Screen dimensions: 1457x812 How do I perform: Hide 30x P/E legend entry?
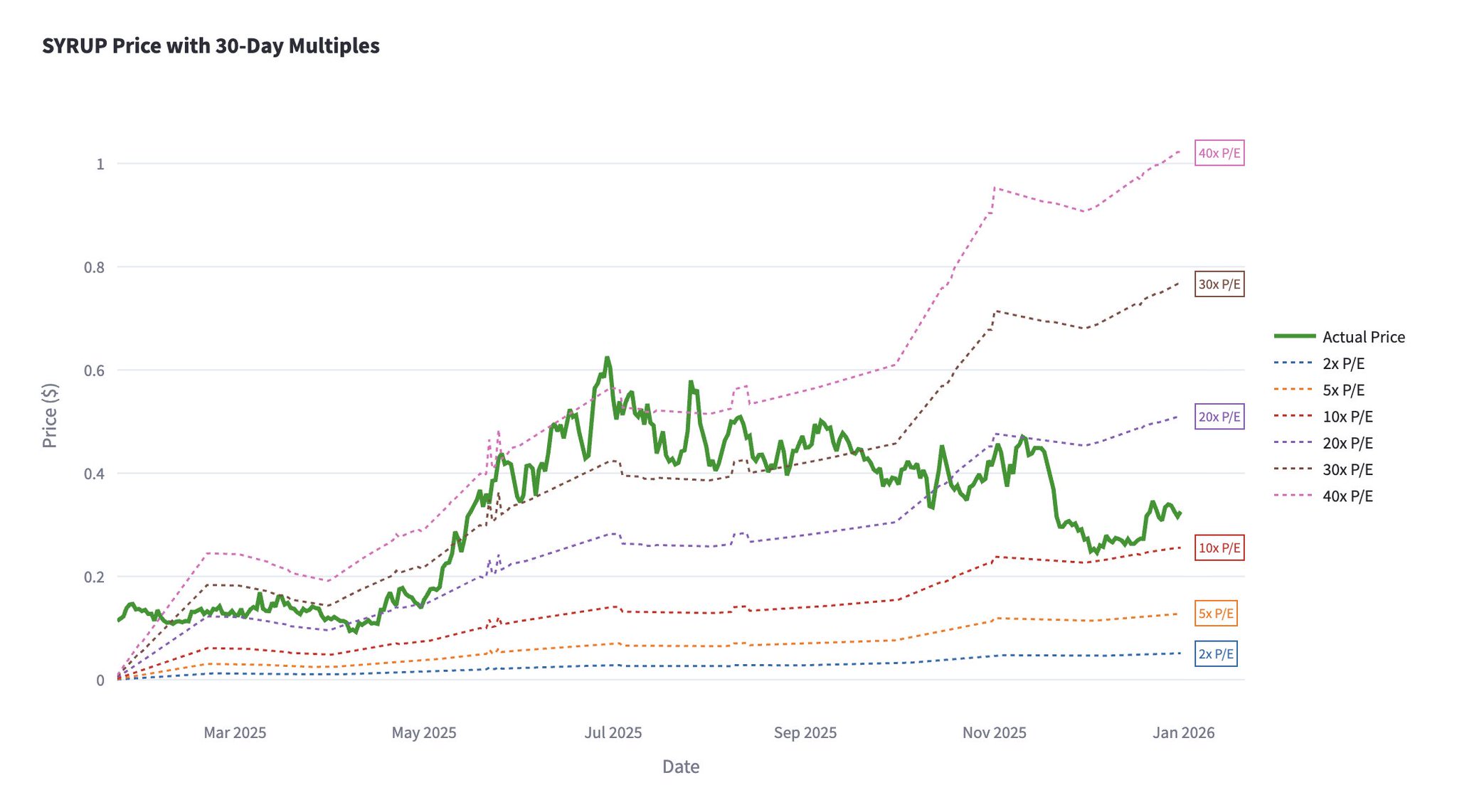(x=1347, y=469)
